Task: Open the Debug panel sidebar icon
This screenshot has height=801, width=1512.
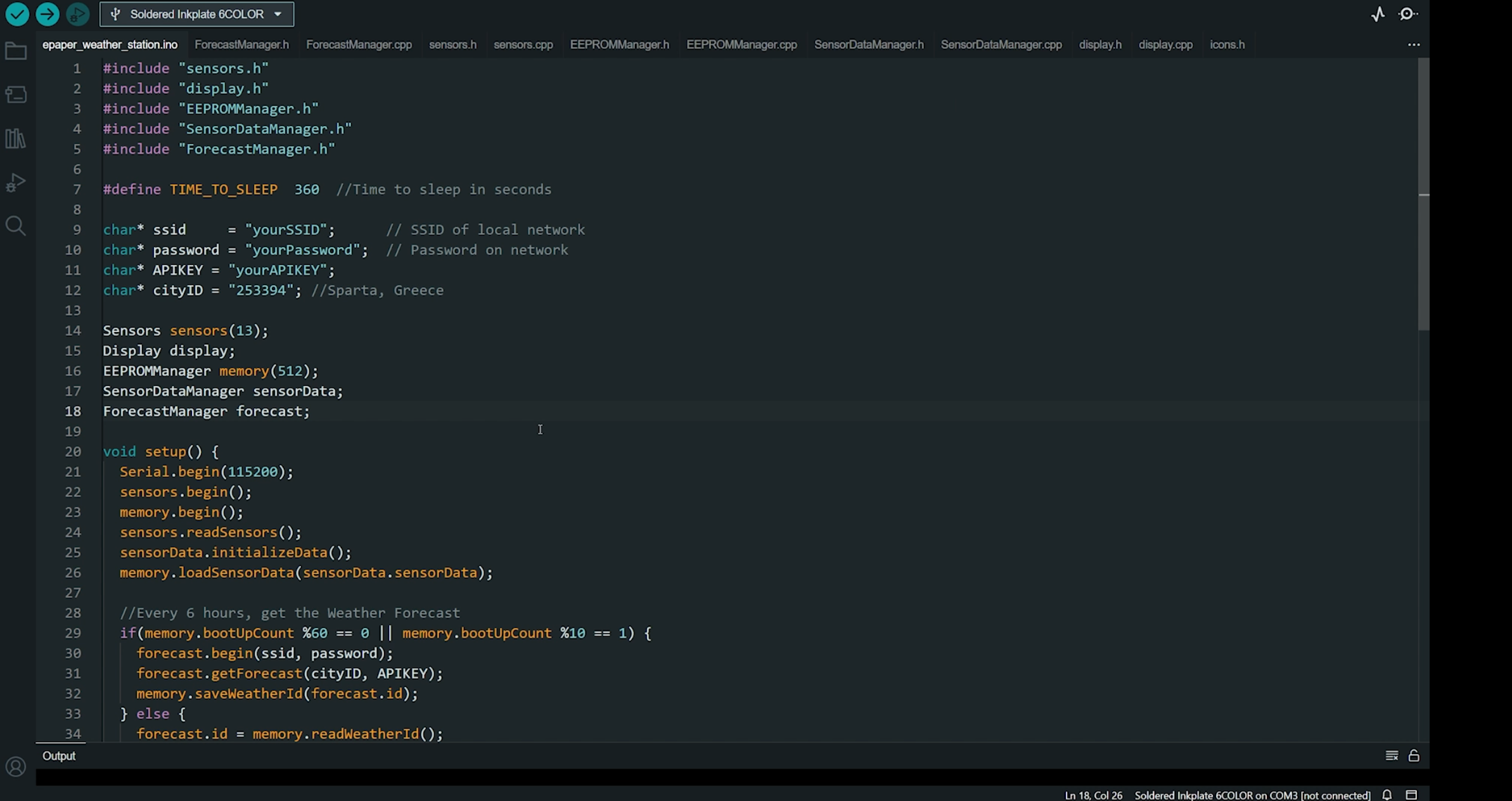Action: click(16, 183)
